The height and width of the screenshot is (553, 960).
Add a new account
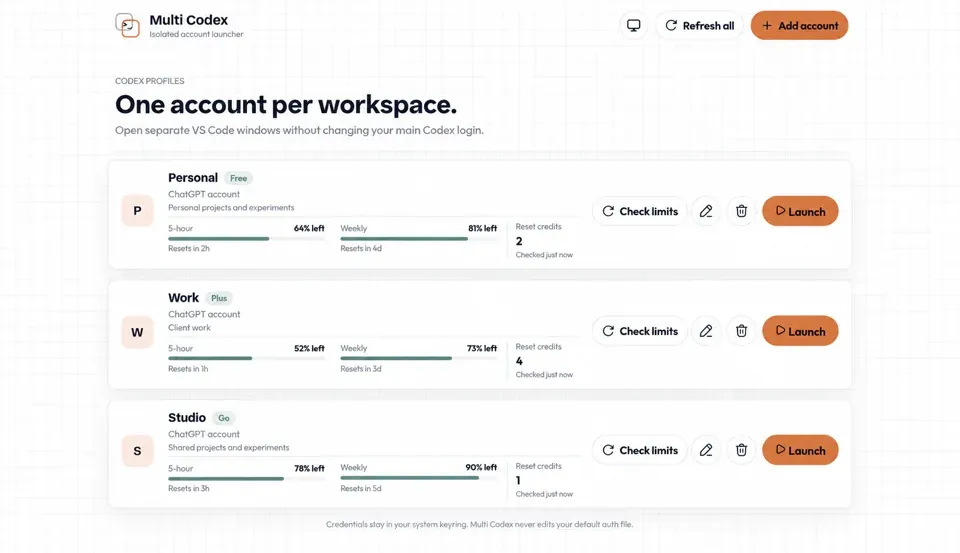coord(800,26)
